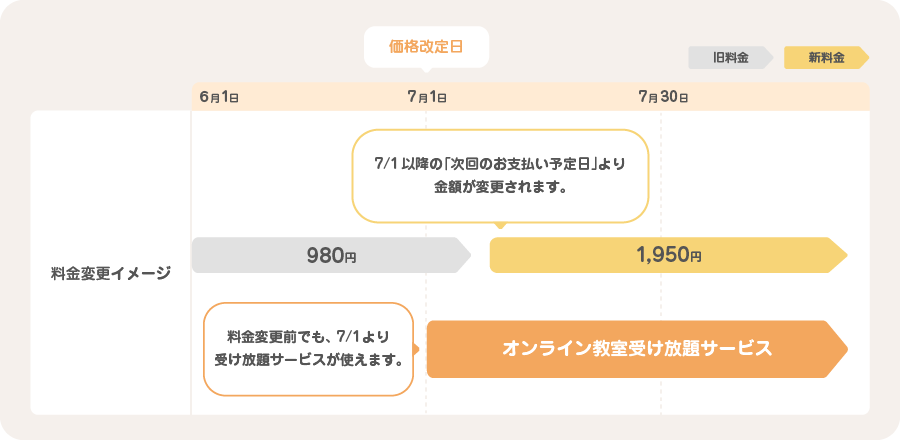Click the arrow tip of 980円 bar

463,255
